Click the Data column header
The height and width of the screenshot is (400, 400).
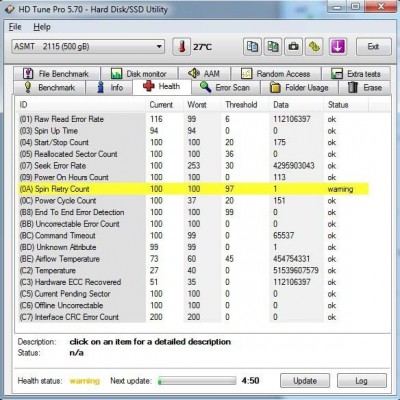coord(296,105)
